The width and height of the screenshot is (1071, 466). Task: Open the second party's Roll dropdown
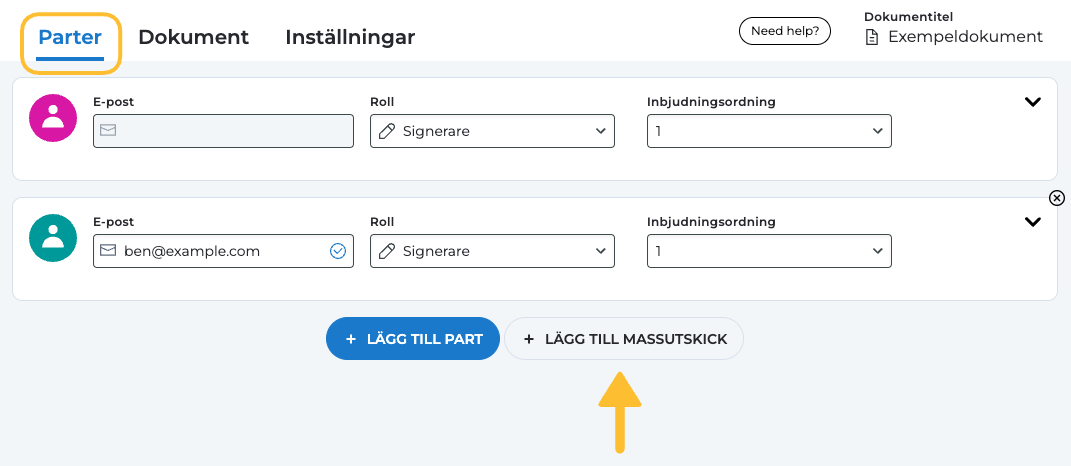point(492,251)
